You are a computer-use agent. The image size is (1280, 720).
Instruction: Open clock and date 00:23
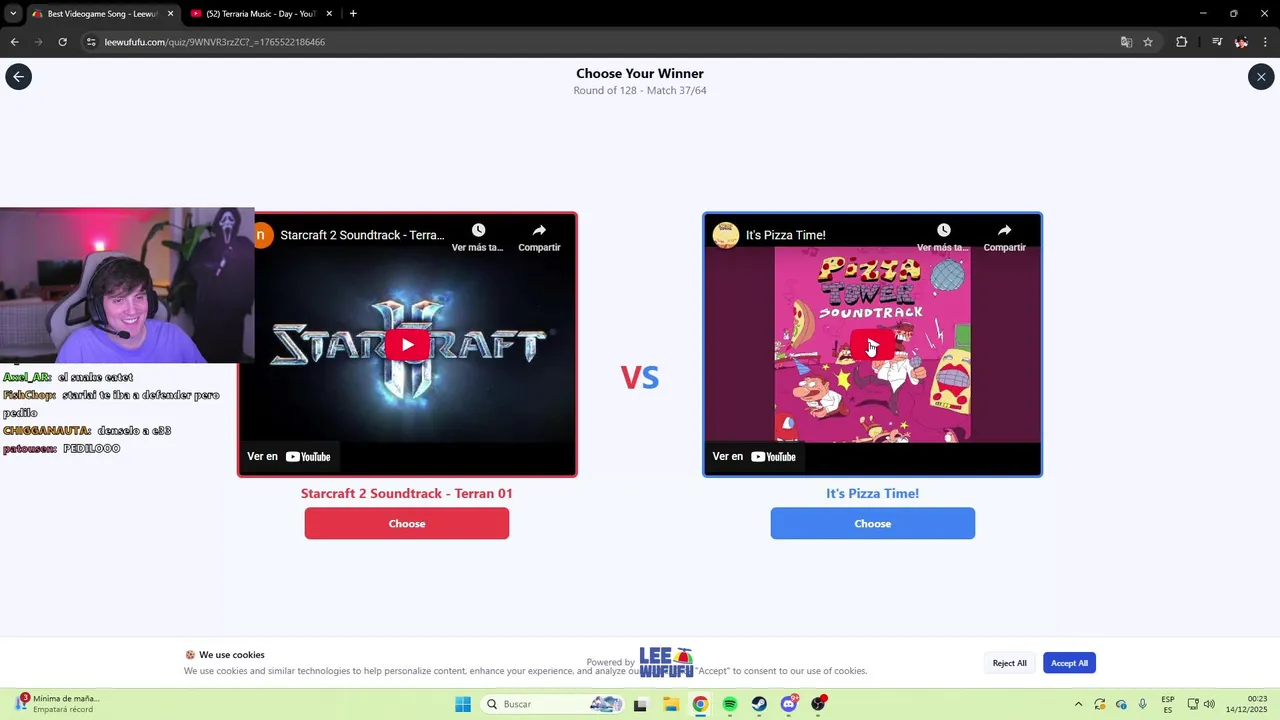point(1248,704)
